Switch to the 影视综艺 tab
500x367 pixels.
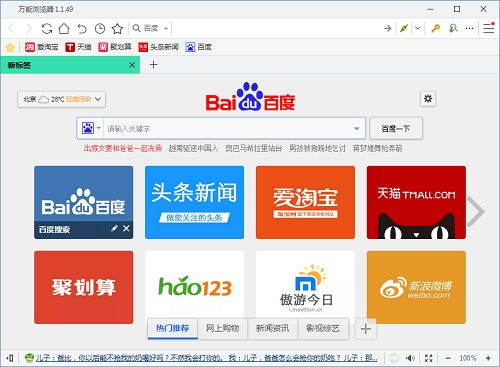323,328
